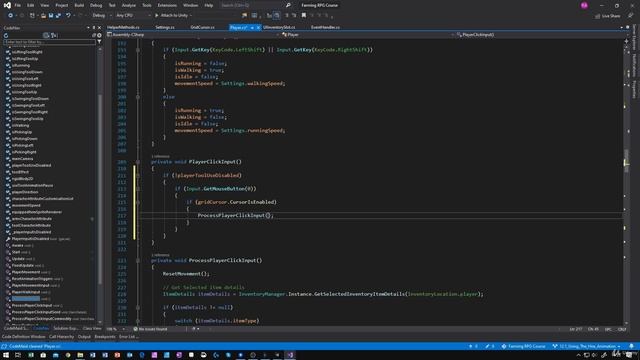Click the Attach to Unity button
The height and width of the screenshot is (360, 640).
(x=171, y=16)
